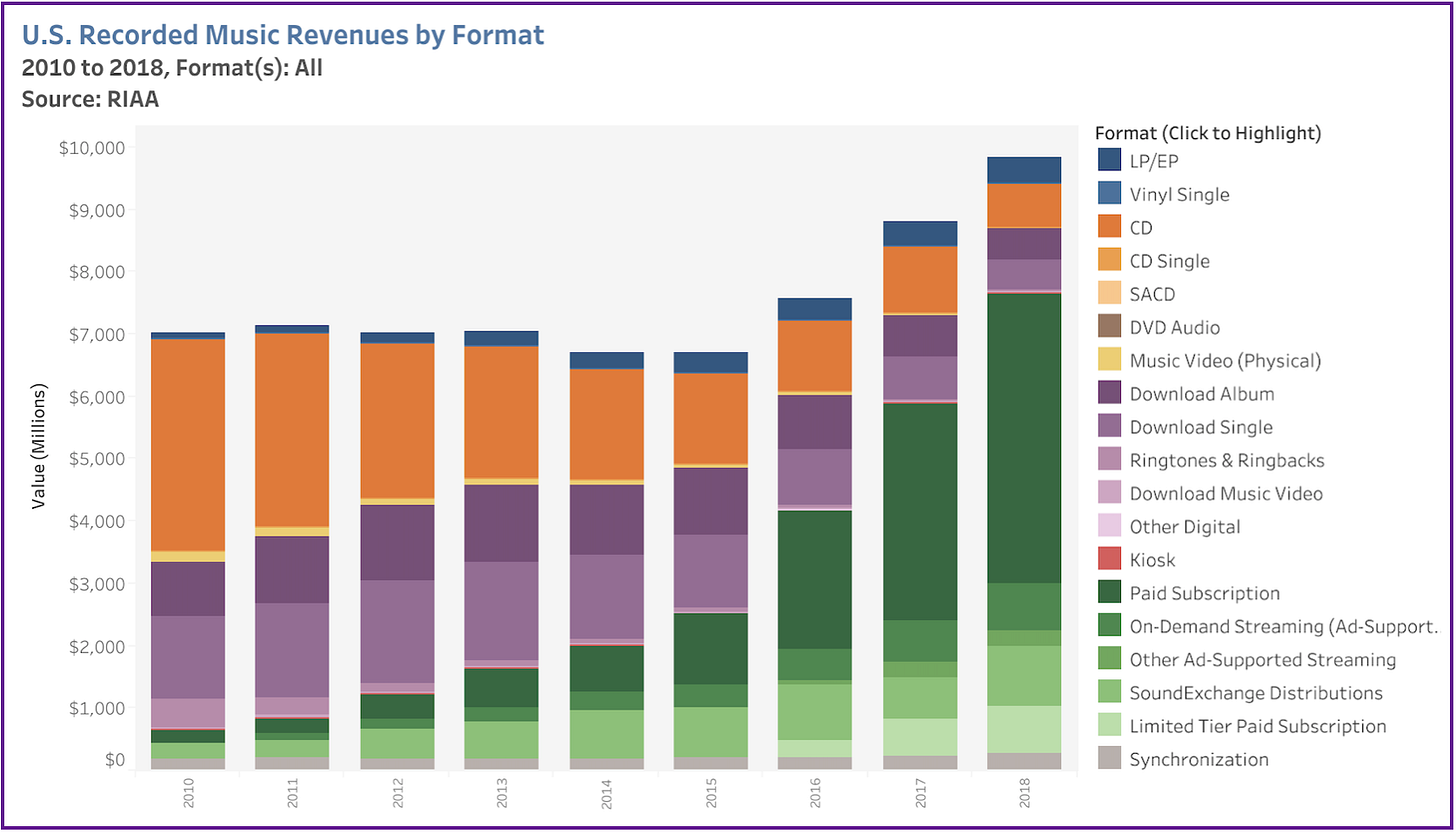Click the Music Video (Physical) yellow swatch
Screen dimensions: 1456x833
1109,360
